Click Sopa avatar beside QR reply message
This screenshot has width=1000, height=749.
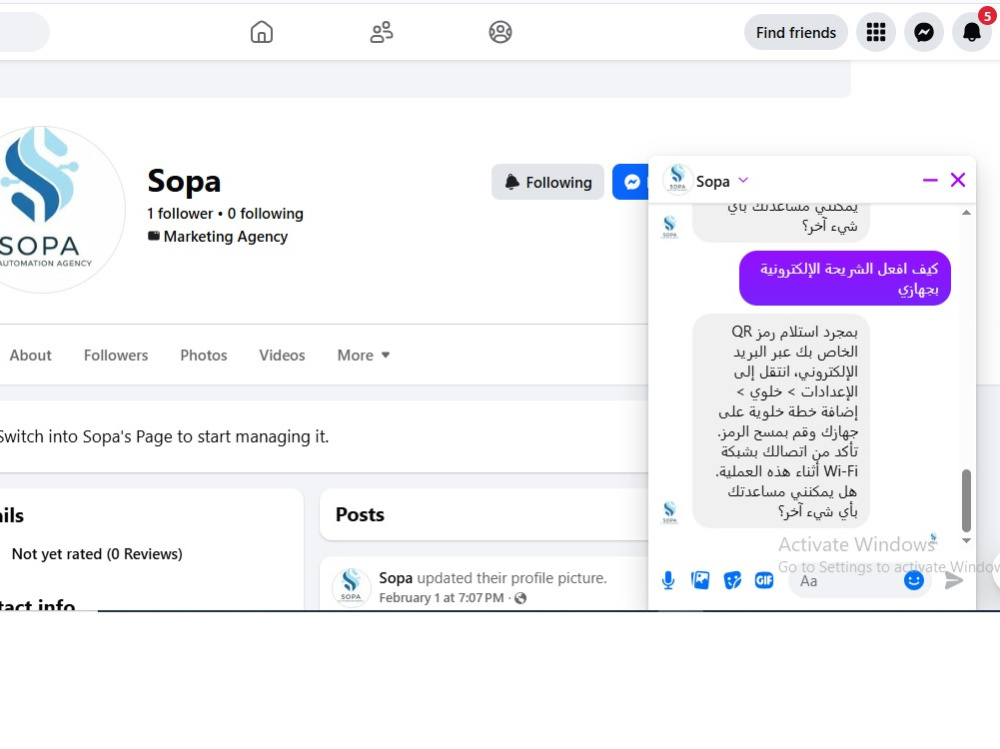(x=669, y=512)
